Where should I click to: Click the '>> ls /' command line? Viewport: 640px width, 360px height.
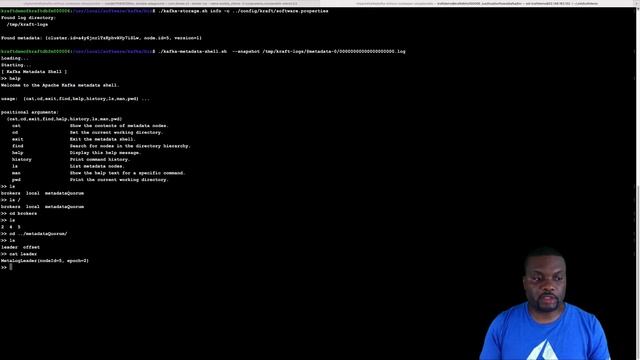tap(11, 200)
